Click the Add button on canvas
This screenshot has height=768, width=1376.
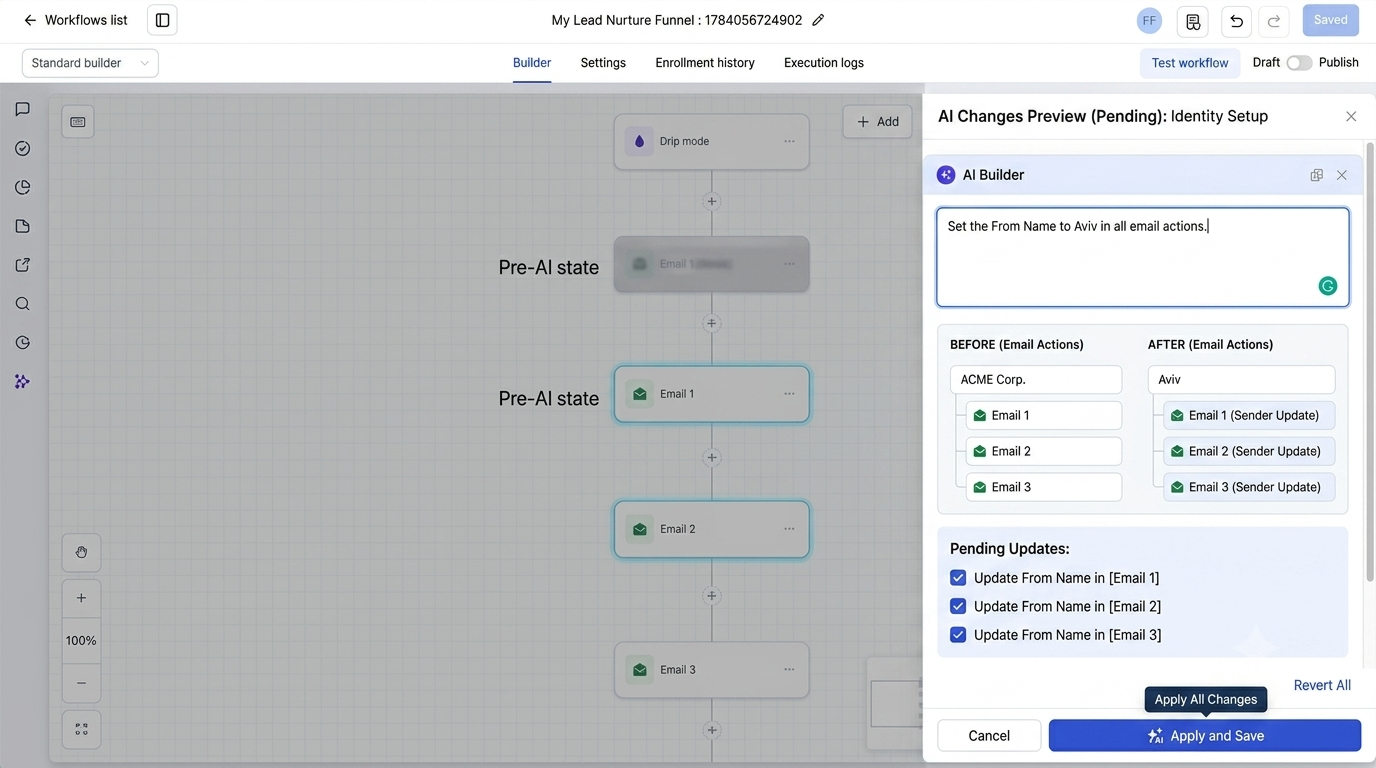[877, 122]
